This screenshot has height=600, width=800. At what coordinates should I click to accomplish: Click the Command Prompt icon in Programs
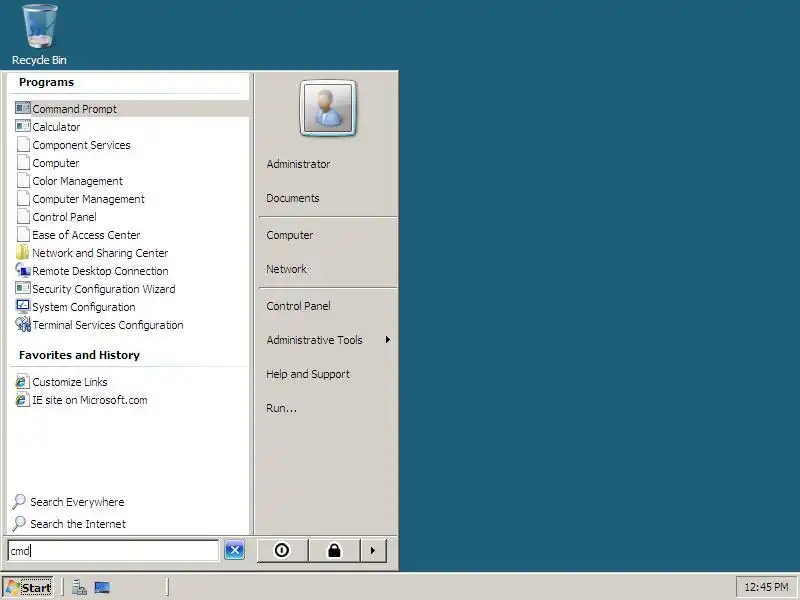click(23, 108)
